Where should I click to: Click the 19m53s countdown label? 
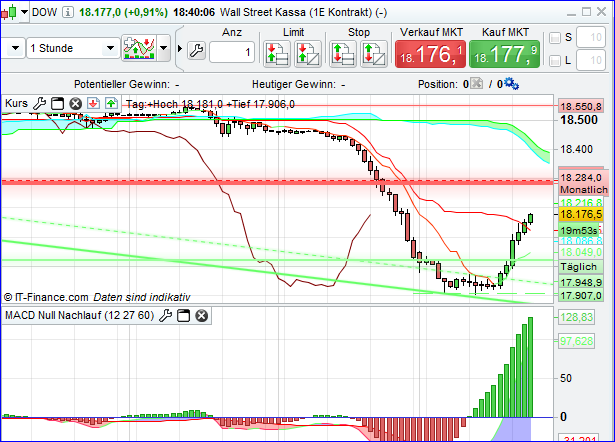point(579,230)
